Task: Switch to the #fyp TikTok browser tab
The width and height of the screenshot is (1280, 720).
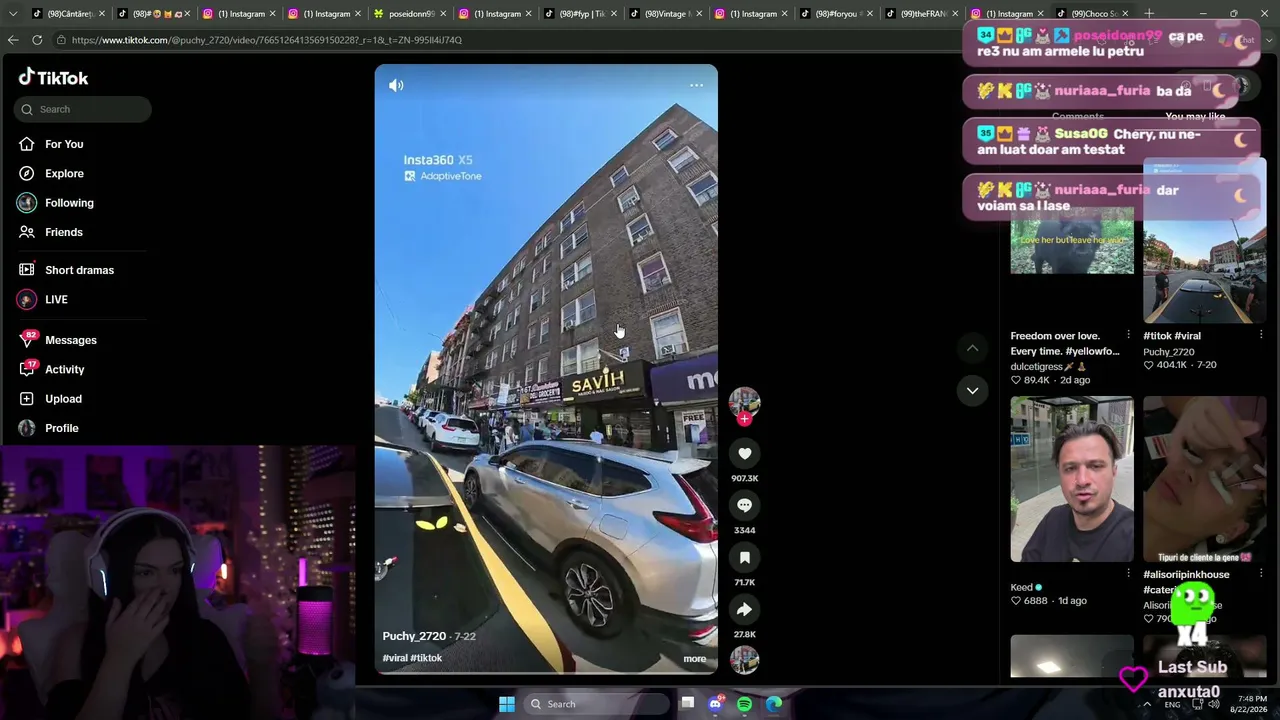Action: (x=578, y=14)
